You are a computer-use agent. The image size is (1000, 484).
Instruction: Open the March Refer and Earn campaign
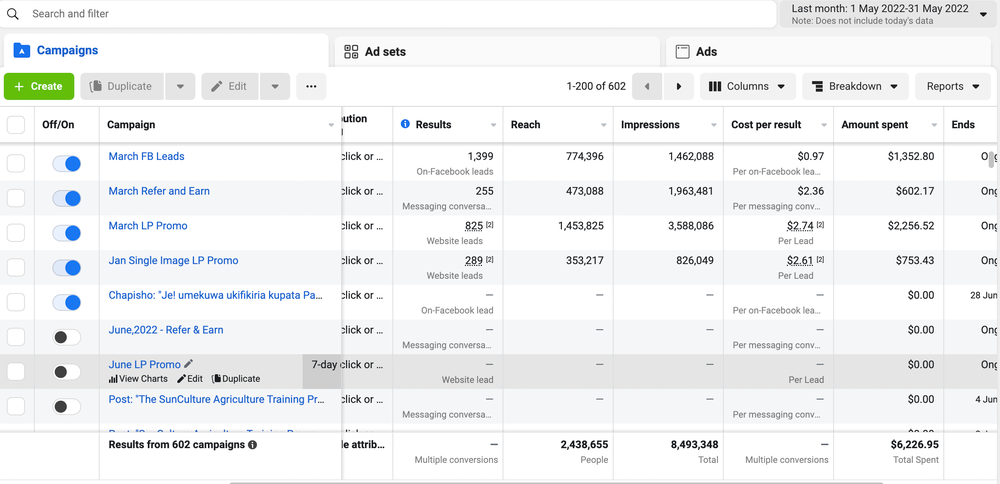(159, 191)
